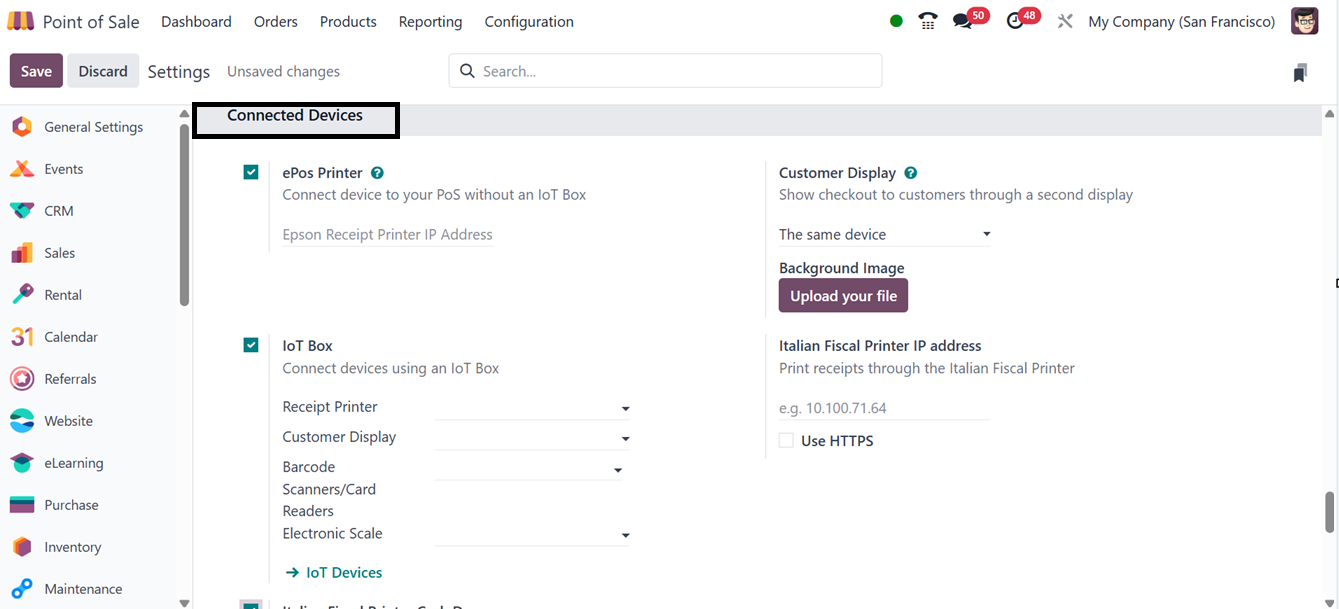Open the activities clock icon
The image size is (1339, 609).
[1016, 21]
